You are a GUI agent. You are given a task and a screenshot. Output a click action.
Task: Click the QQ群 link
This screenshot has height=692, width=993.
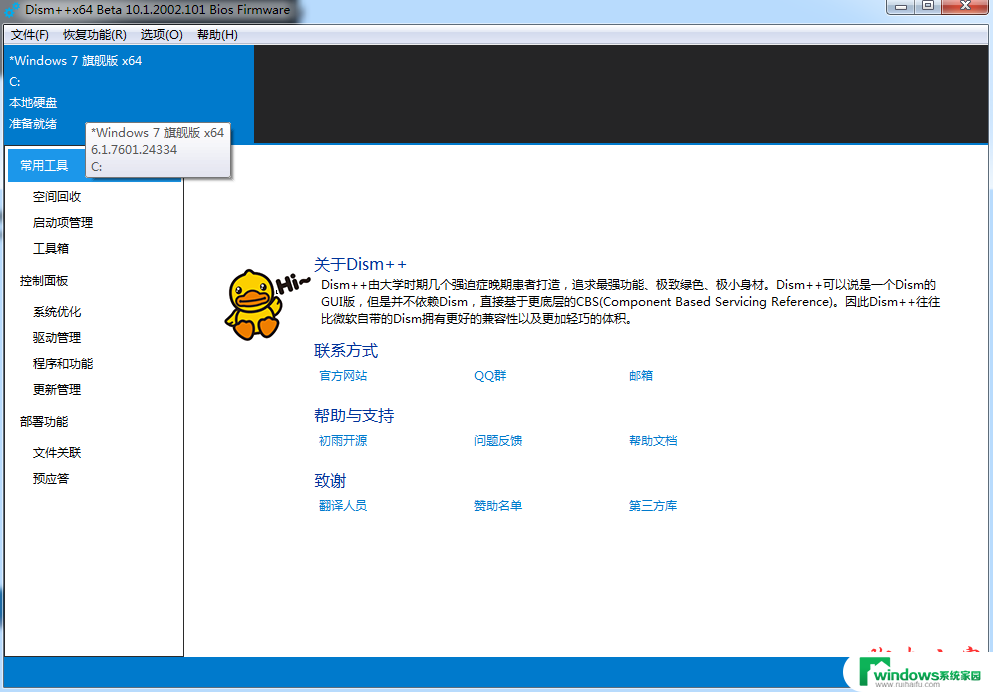click(490, 375)
